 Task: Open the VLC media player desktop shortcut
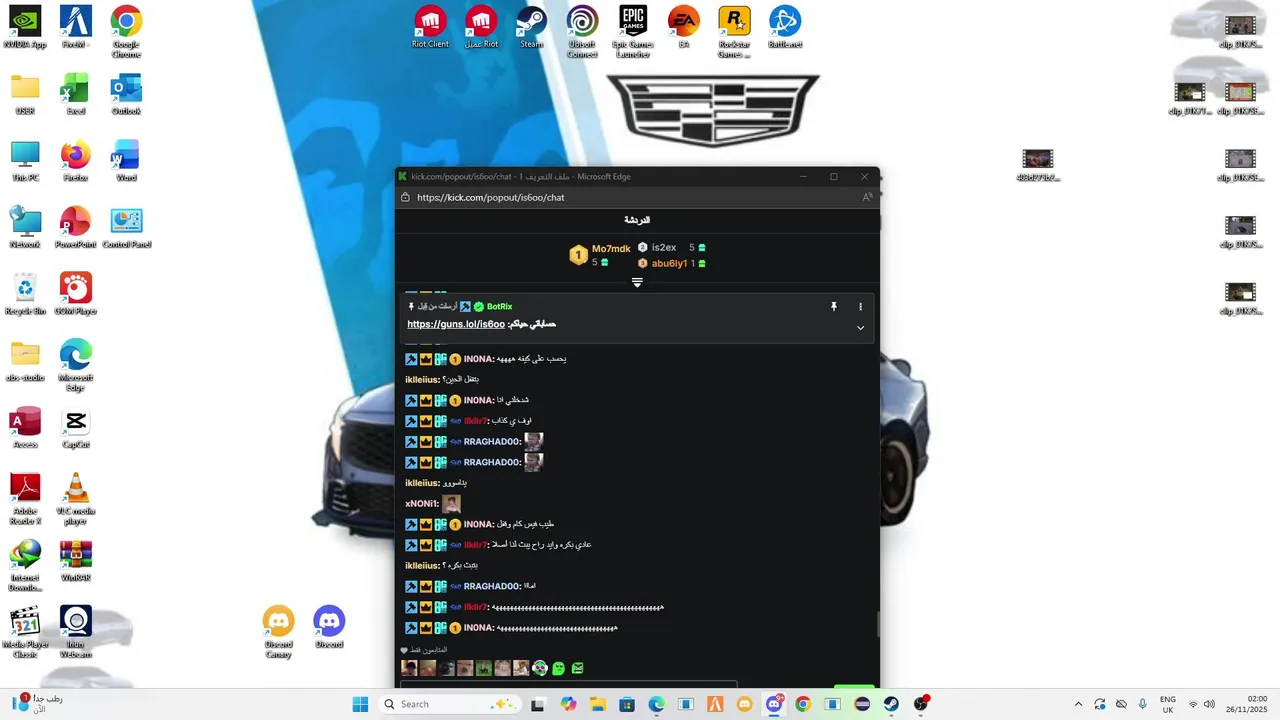point(75,499)
